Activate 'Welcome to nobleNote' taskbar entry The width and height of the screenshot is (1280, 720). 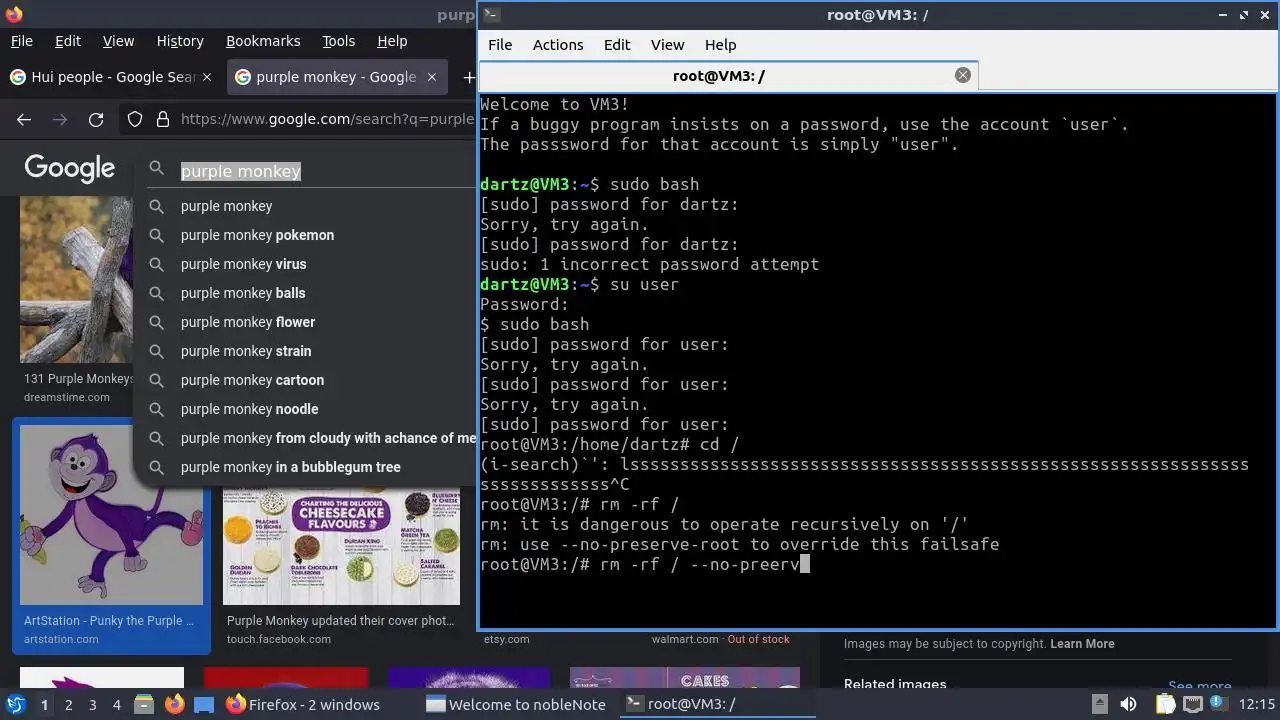pyautogui.click(x=516, y=704)
